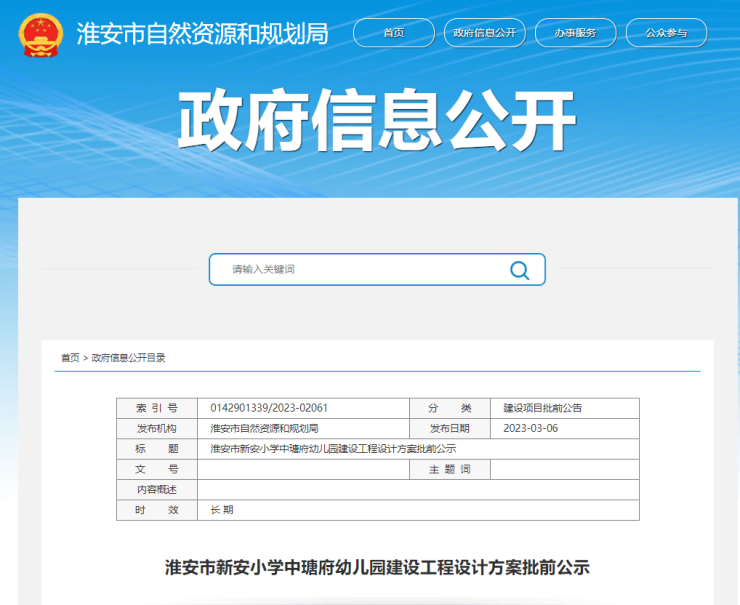Select index number 0142901339/2023-02061
740x605 pixels.
coord(269,408)
